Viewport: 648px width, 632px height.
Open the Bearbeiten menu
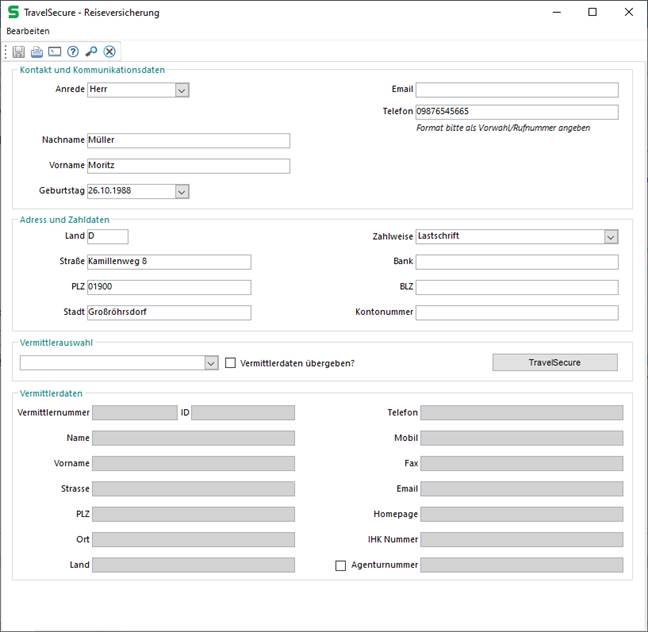point(28,31)
